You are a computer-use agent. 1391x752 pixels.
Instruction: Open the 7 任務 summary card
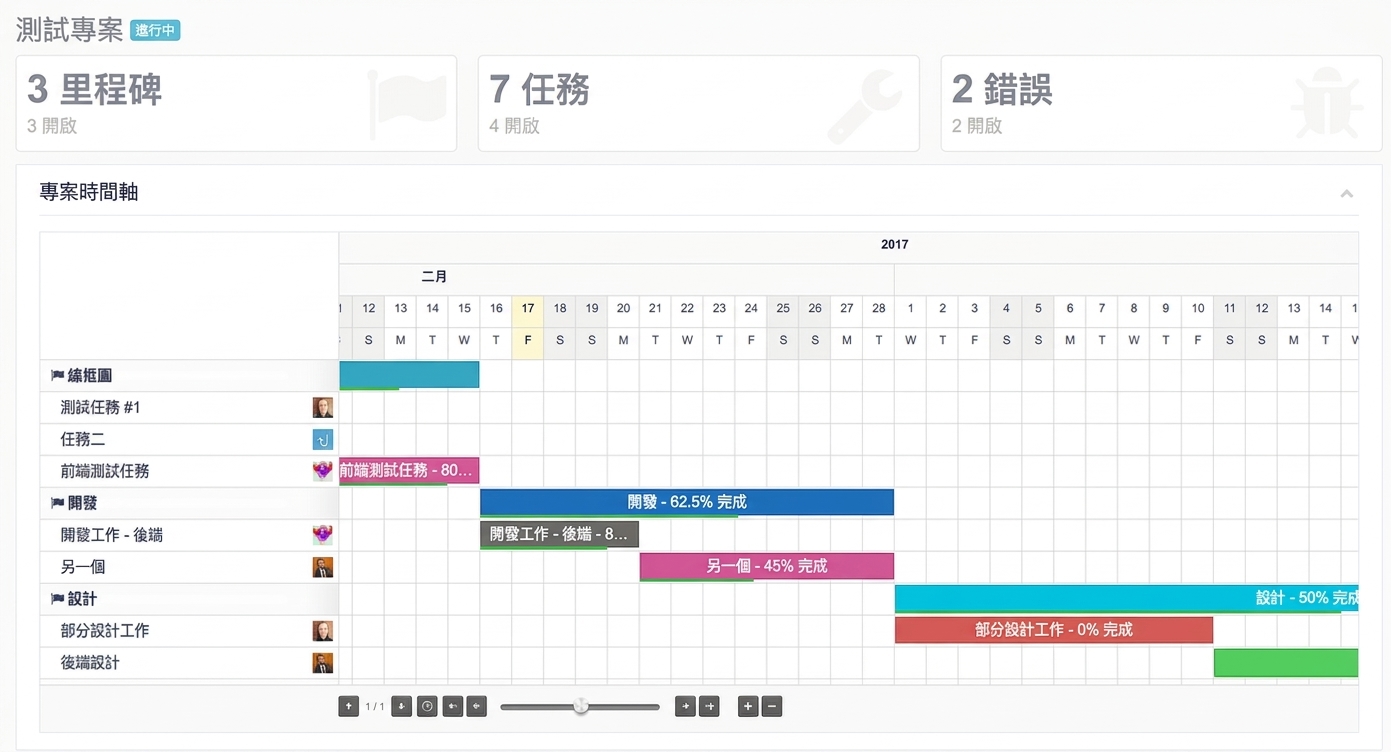tap(699, 104)
